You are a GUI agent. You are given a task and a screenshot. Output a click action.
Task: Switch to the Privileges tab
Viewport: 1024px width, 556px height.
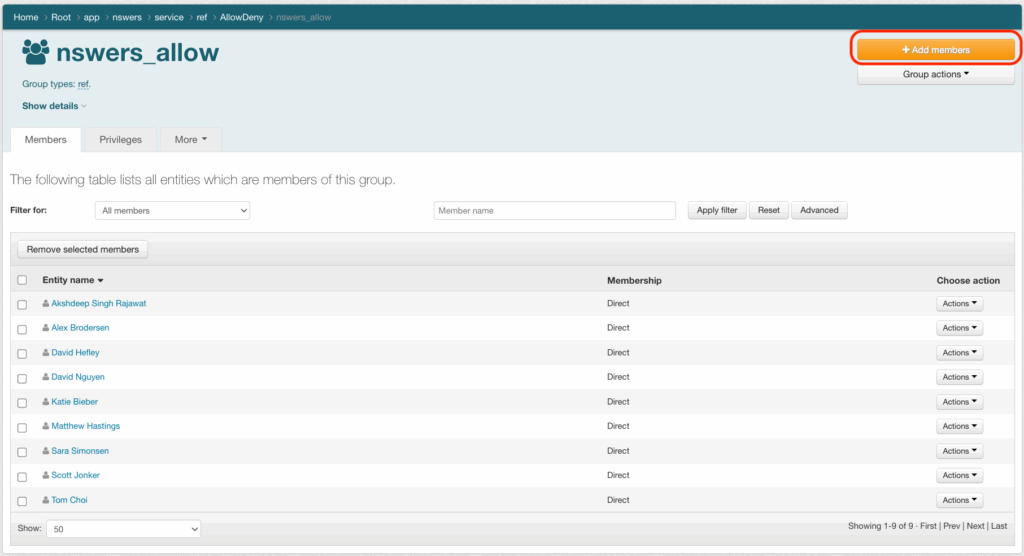pyautogui.click(x=120, y=140)
